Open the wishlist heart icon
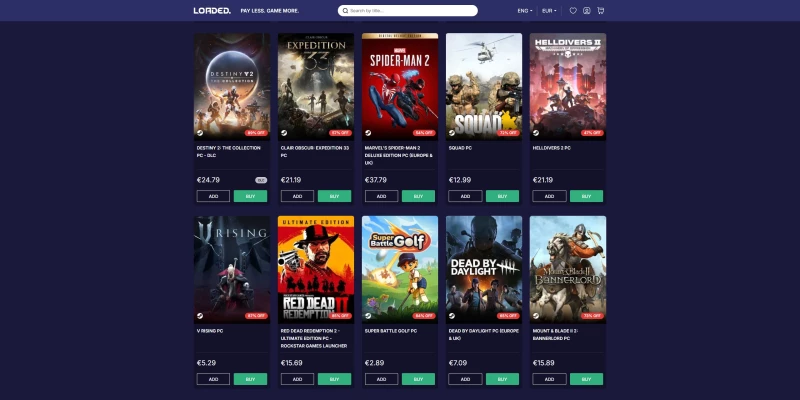The height and width of the screenshot is (400, 800). [573, 11]
